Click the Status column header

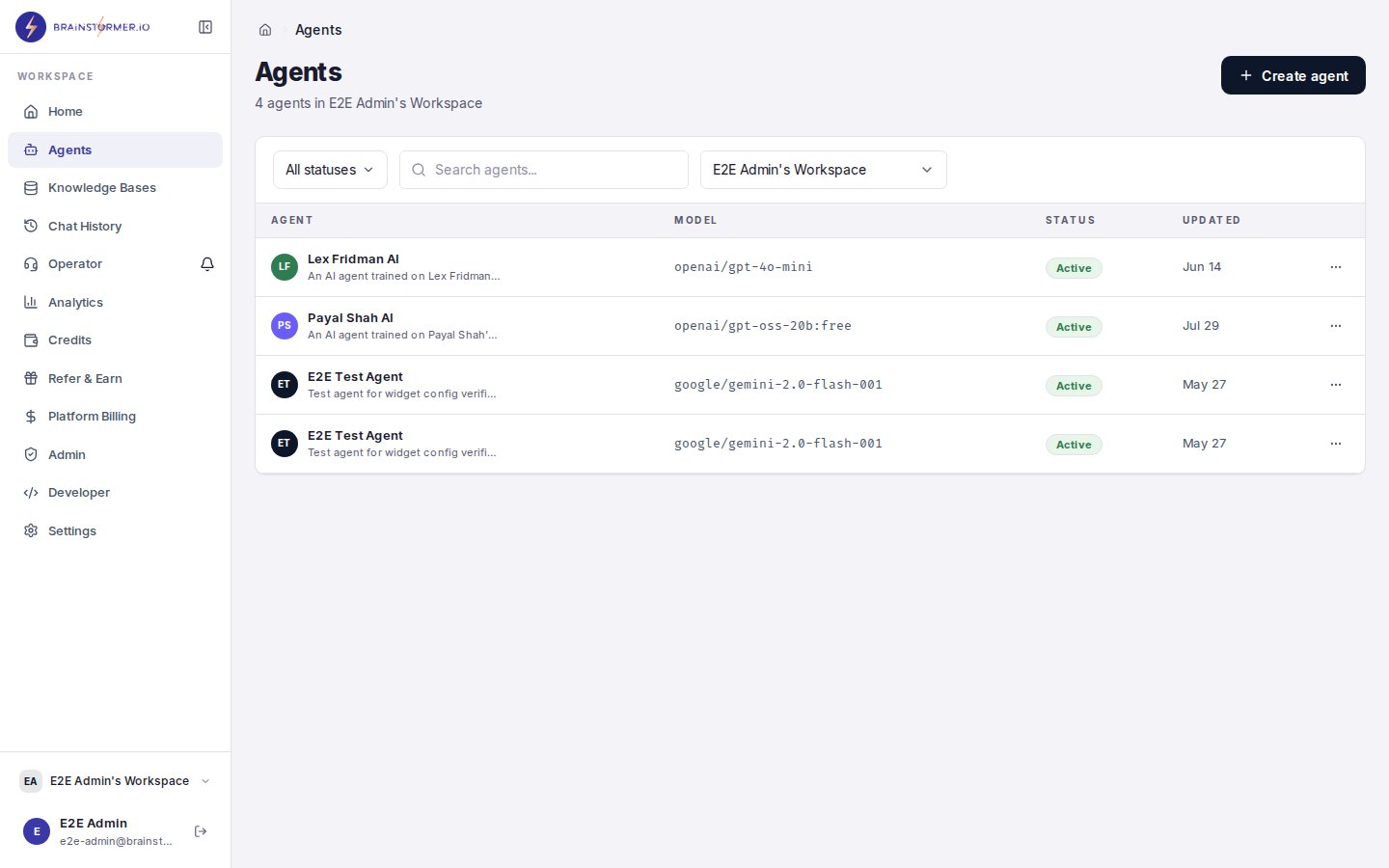1071,220
